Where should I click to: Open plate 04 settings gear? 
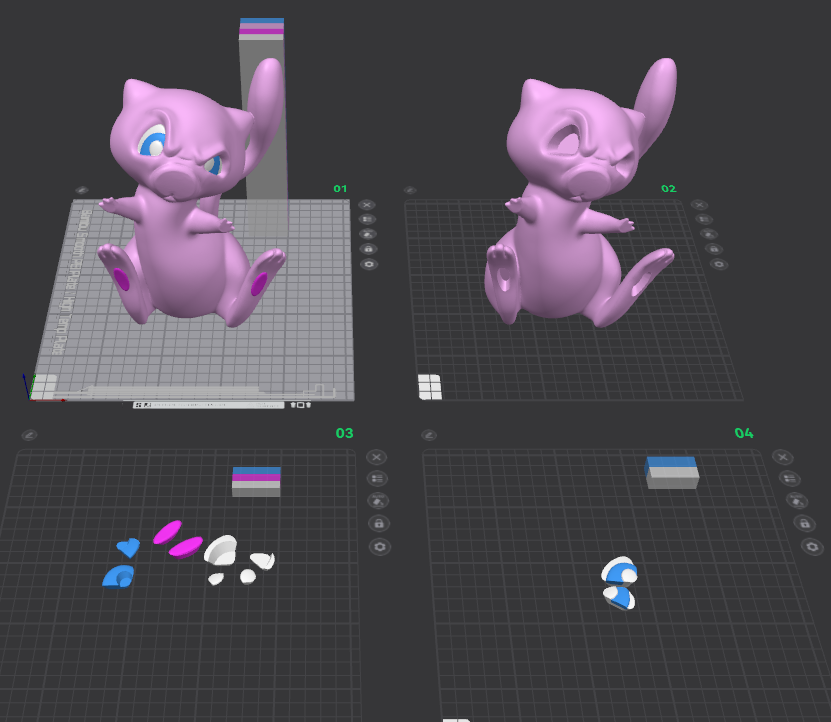812,547
